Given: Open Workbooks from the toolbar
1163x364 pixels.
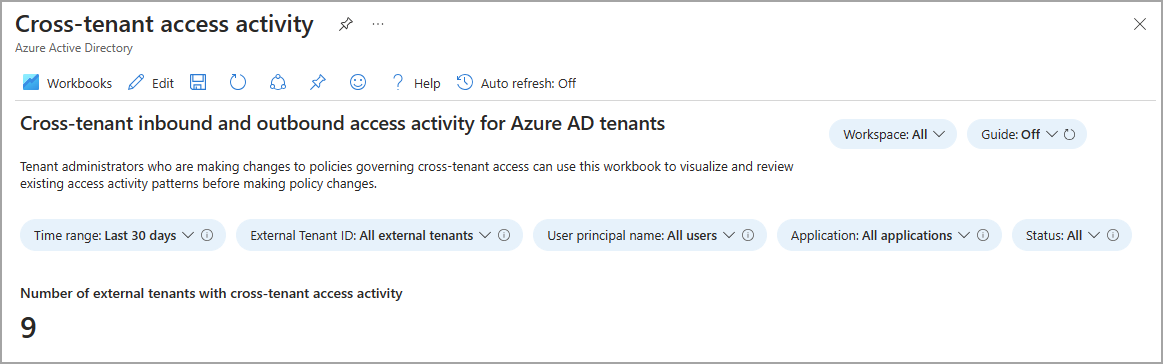Looking at the screenshot, I should pyautogui.click(x=67, y=83).
